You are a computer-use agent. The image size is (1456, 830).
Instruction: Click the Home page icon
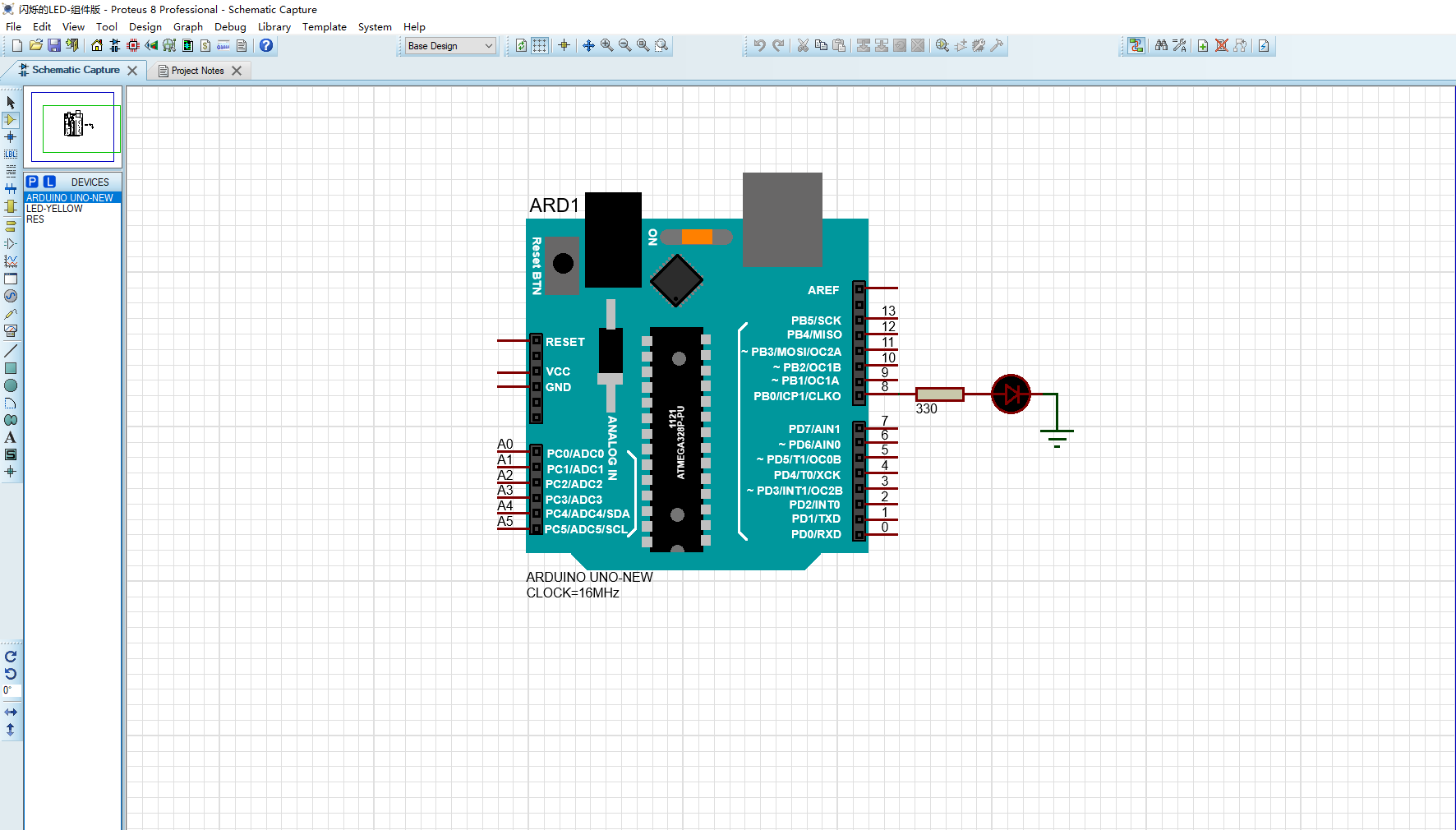tap(97, 46)
